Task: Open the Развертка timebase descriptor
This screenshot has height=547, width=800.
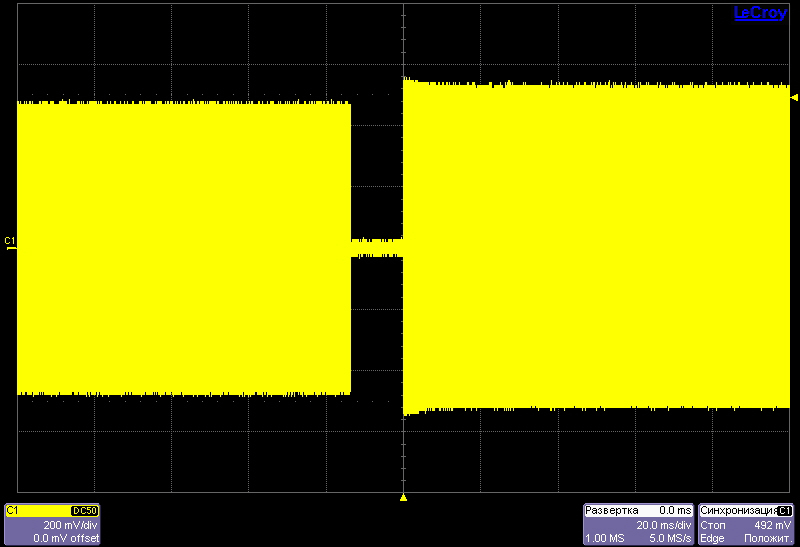Action: tap(612, 511)
